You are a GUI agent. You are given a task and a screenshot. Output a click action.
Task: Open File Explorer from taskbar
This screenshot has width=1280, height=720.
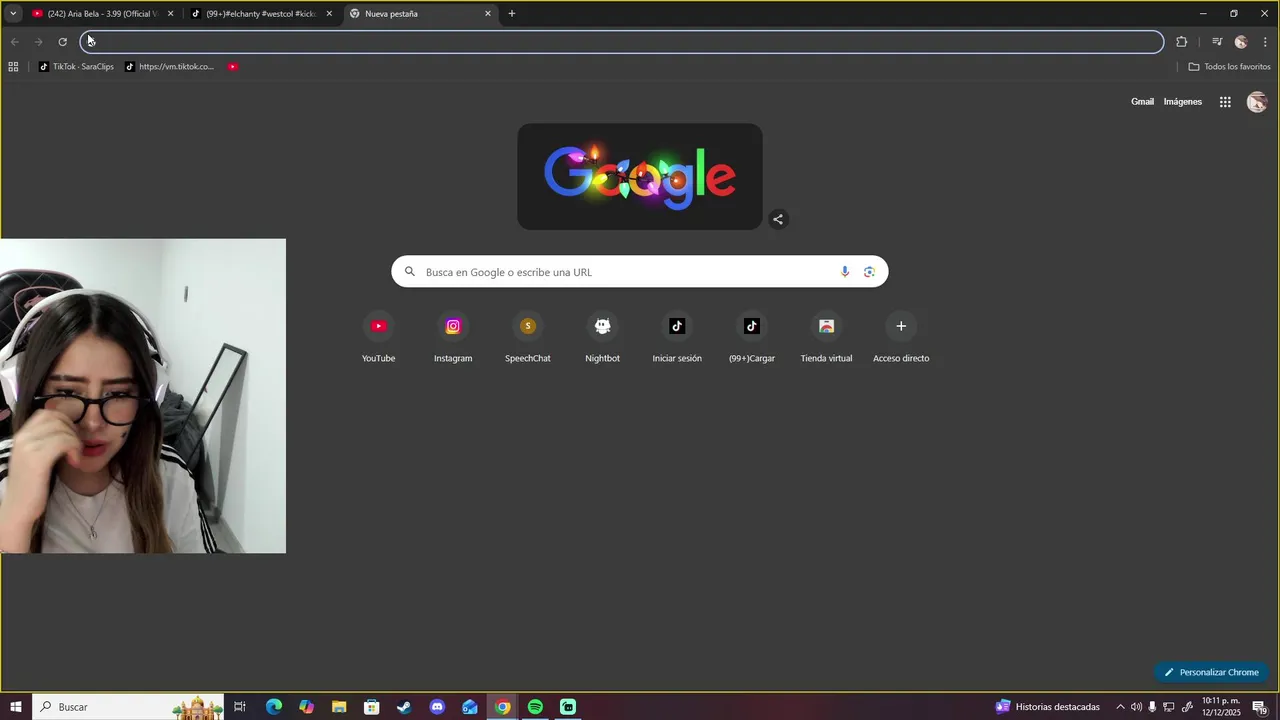tap(339, 707)
